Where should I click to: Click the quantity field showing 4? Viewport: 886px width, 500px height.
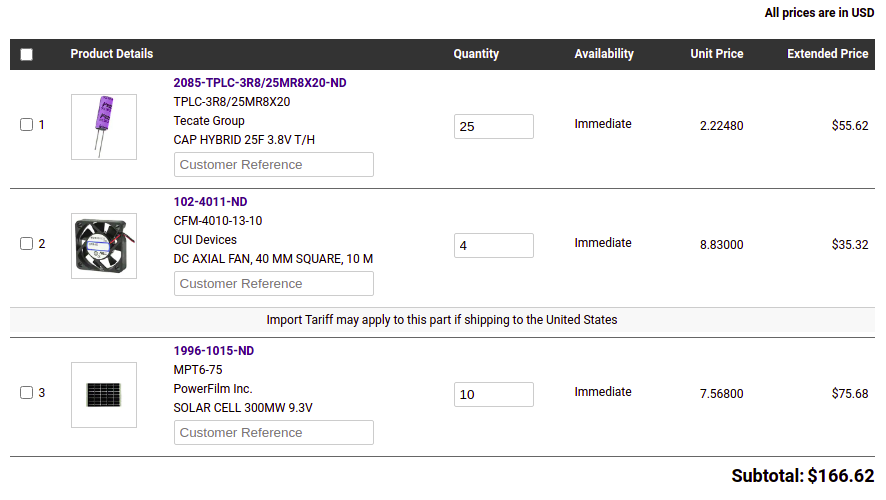(x=493, y=245)
